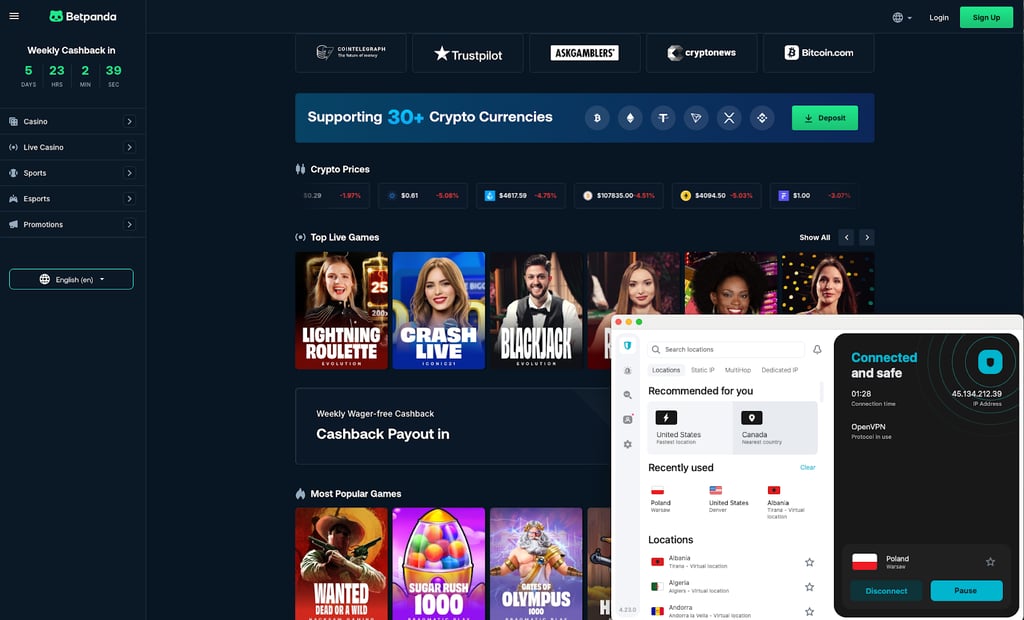This screenshot has height=620, width=1024.
Task: Open the Lightning Roulette game
Action: pos(342,310)
